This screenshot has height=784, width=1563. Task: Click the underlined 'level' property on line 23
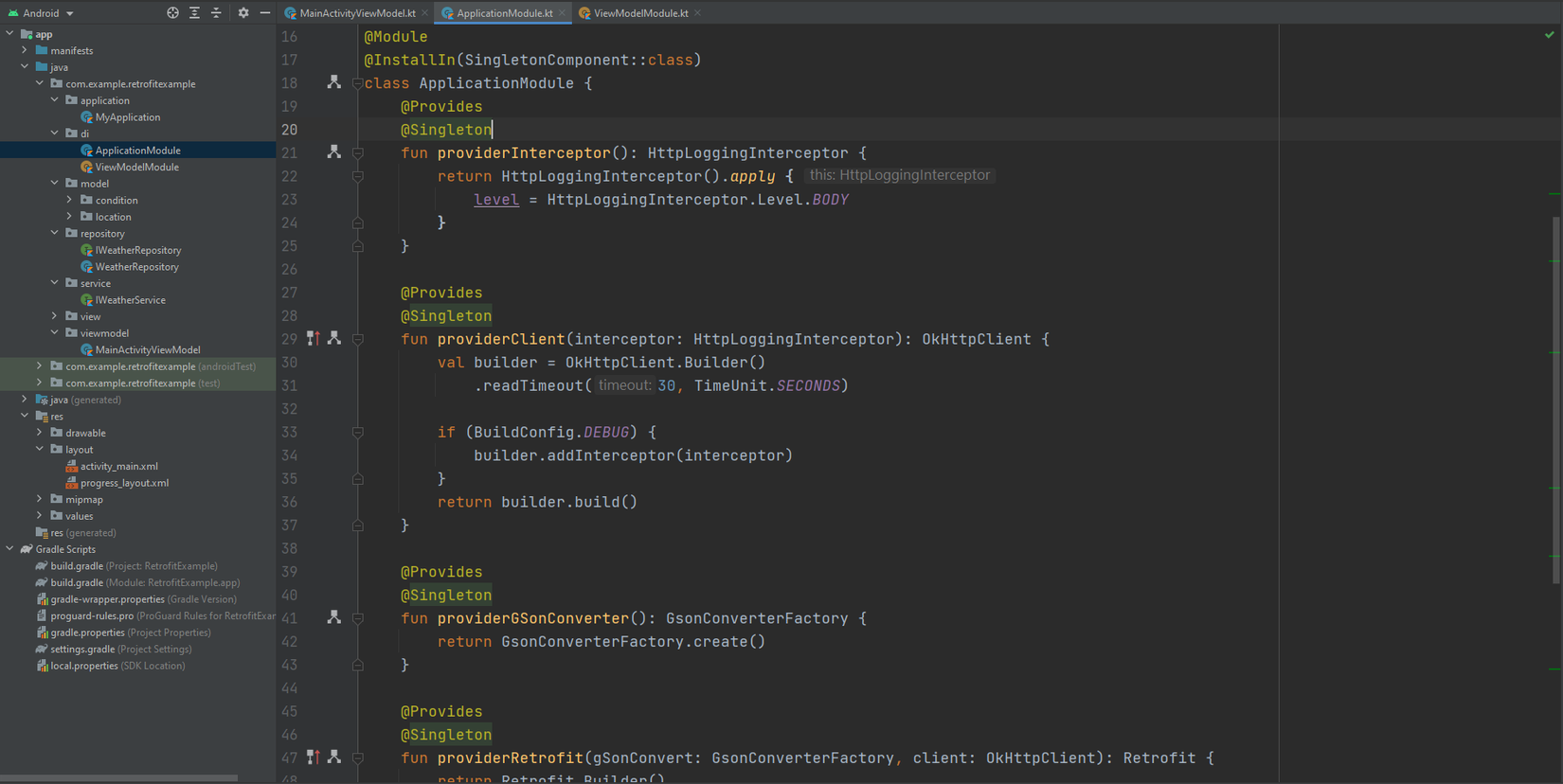pyautogui.click(x=496, y=200)
